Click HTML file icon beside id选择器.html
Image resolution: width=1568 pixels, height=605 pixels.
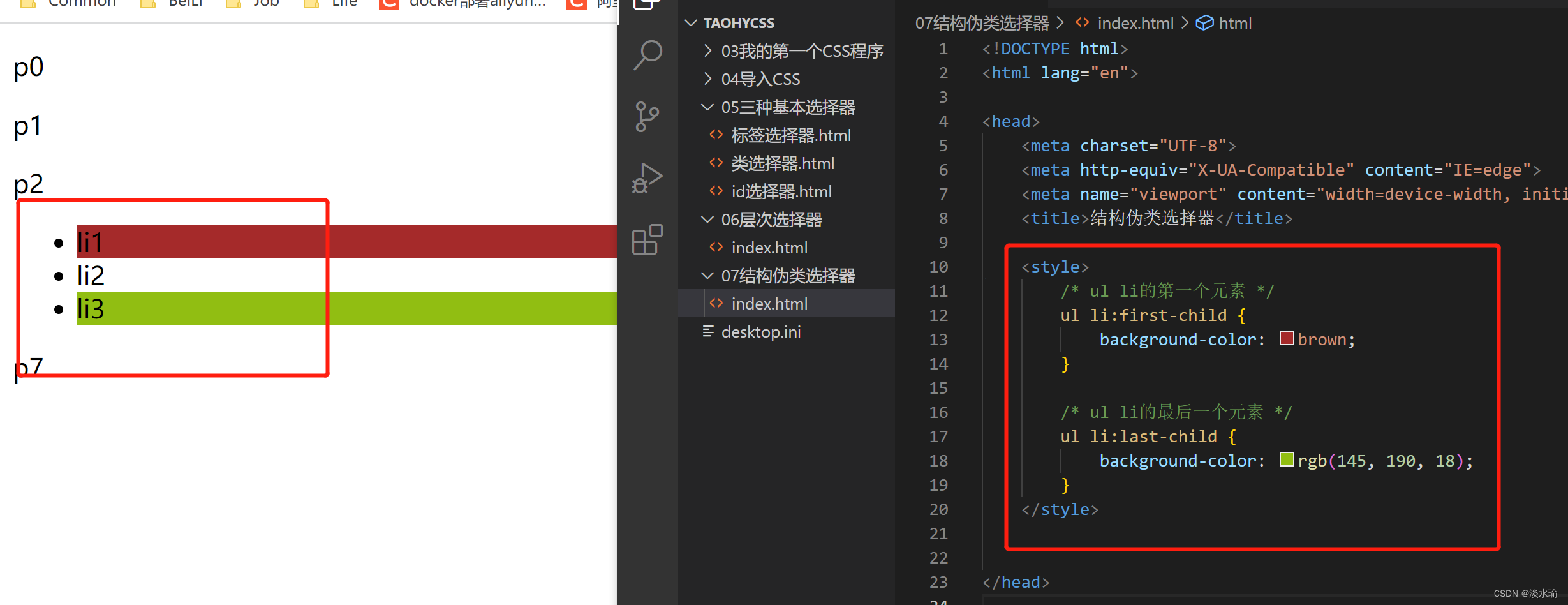pos(716,191)
